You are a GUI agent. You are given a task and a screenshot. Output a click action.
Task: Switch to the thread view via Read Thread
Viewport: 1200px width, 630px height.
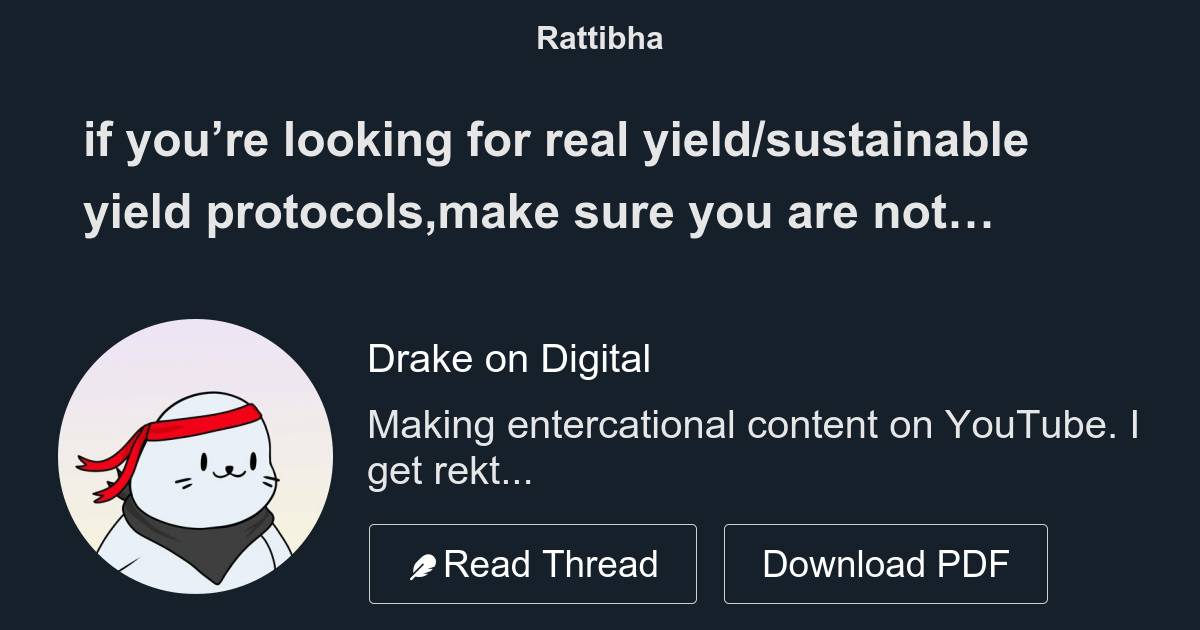(533, 562)
